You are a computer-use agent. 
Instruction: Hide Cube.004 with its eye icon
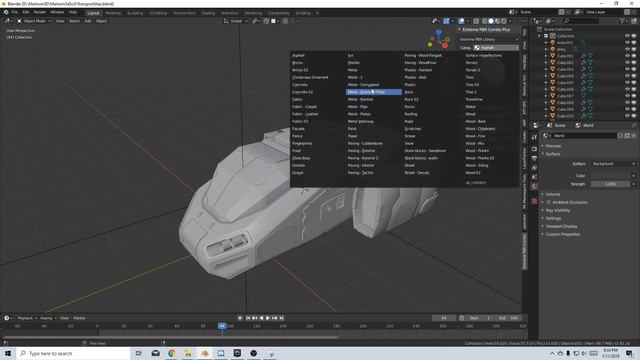(x=627, y=76)
